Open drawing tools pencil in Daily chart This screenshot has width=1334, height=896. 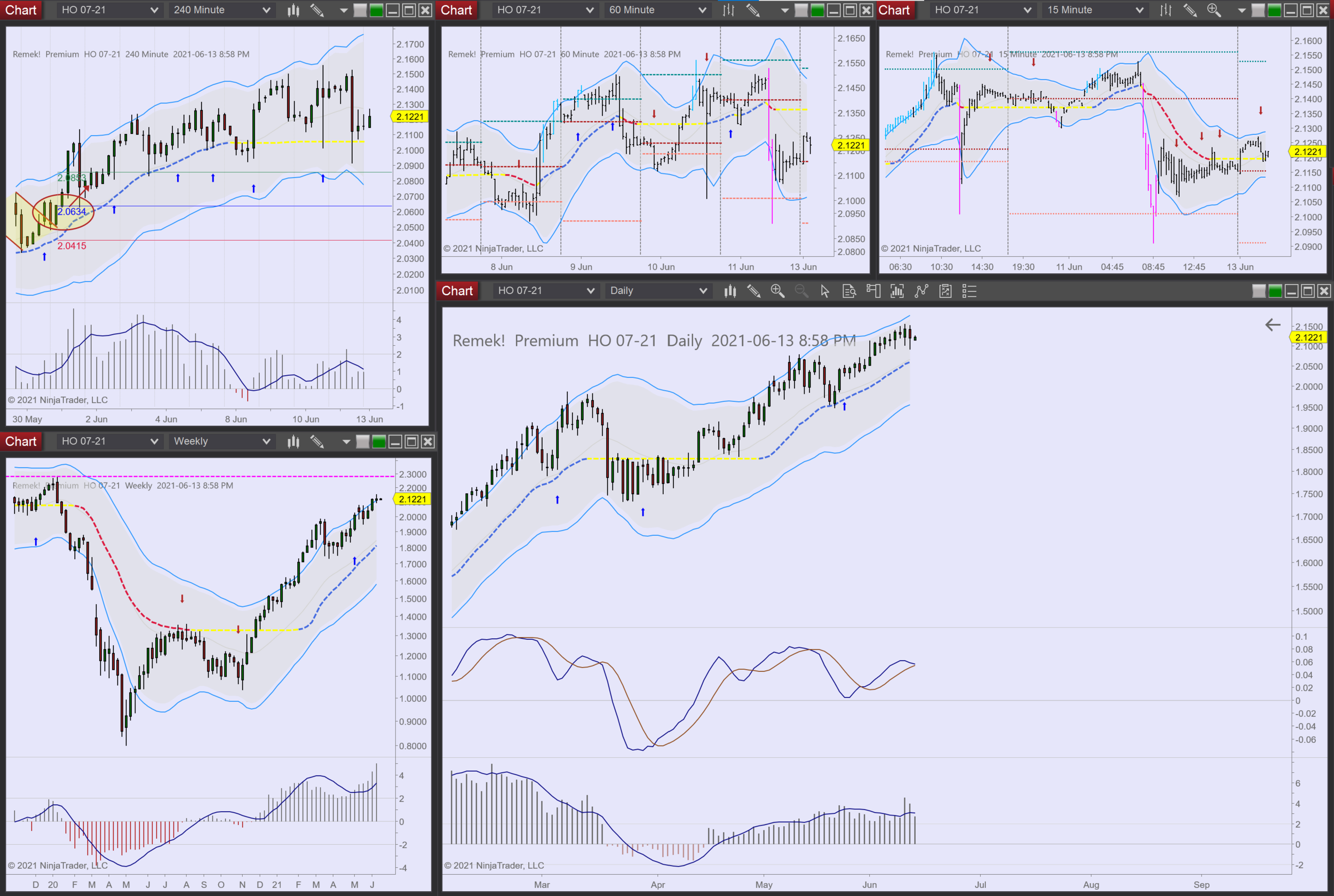pos(753,291)
